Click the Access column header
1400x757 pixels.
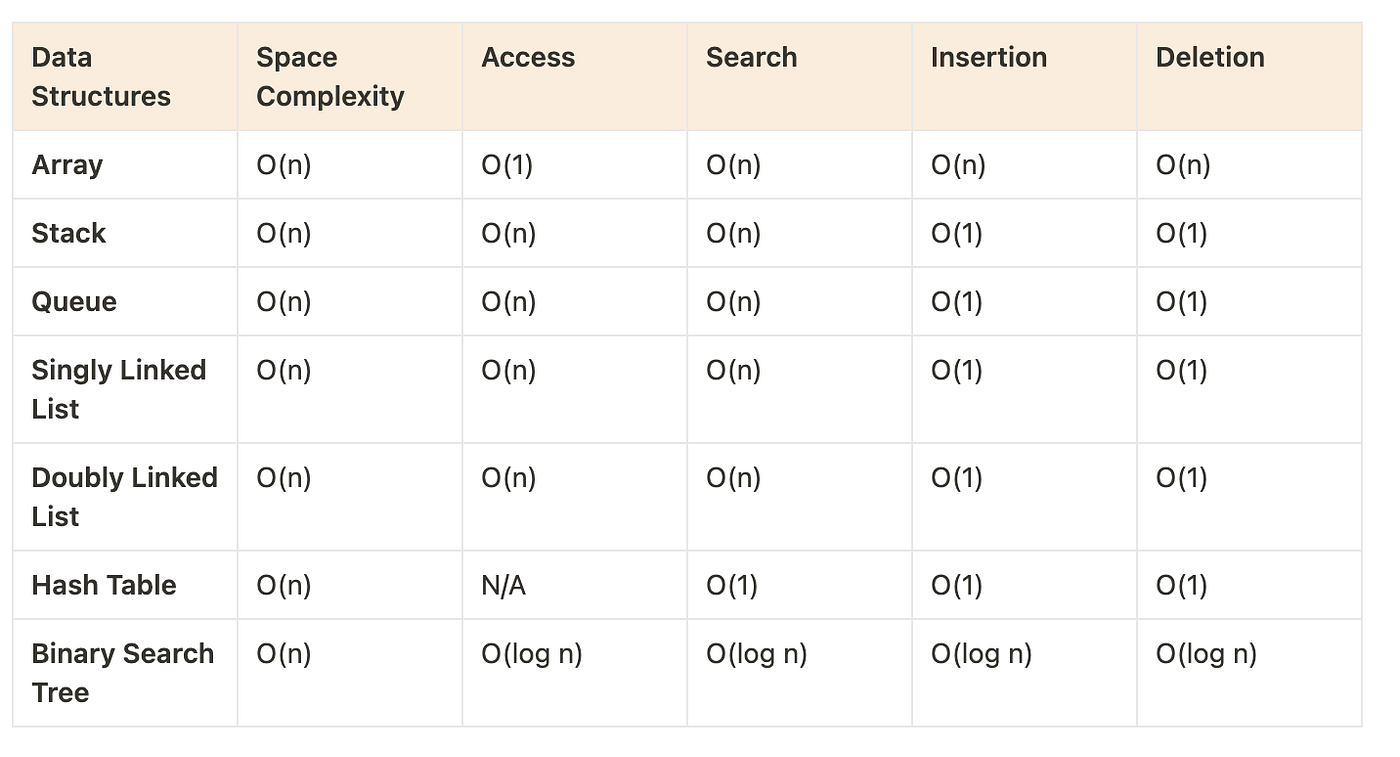point(528,58)
